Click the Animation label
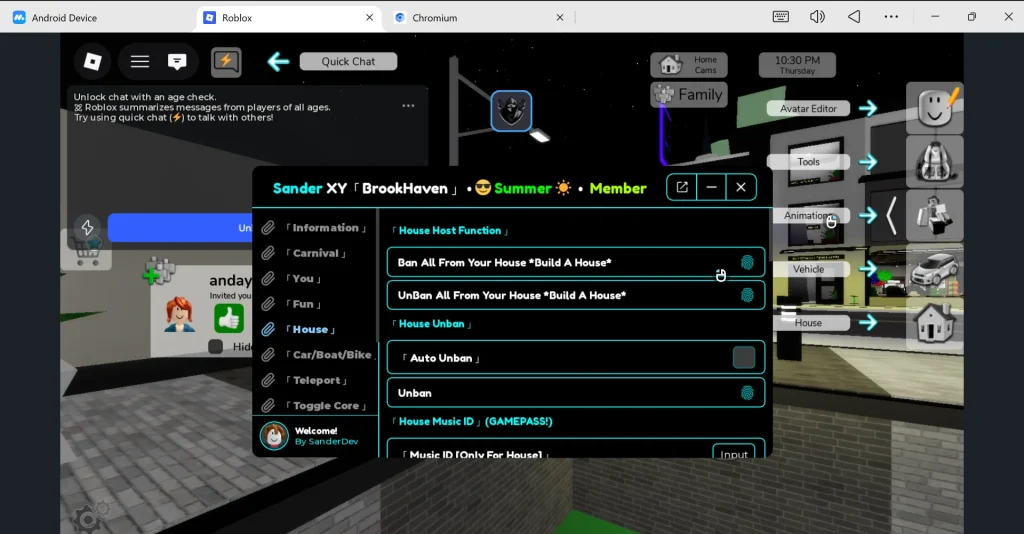The height and width of the screenshot is (534, 1024). pos(808,215)
